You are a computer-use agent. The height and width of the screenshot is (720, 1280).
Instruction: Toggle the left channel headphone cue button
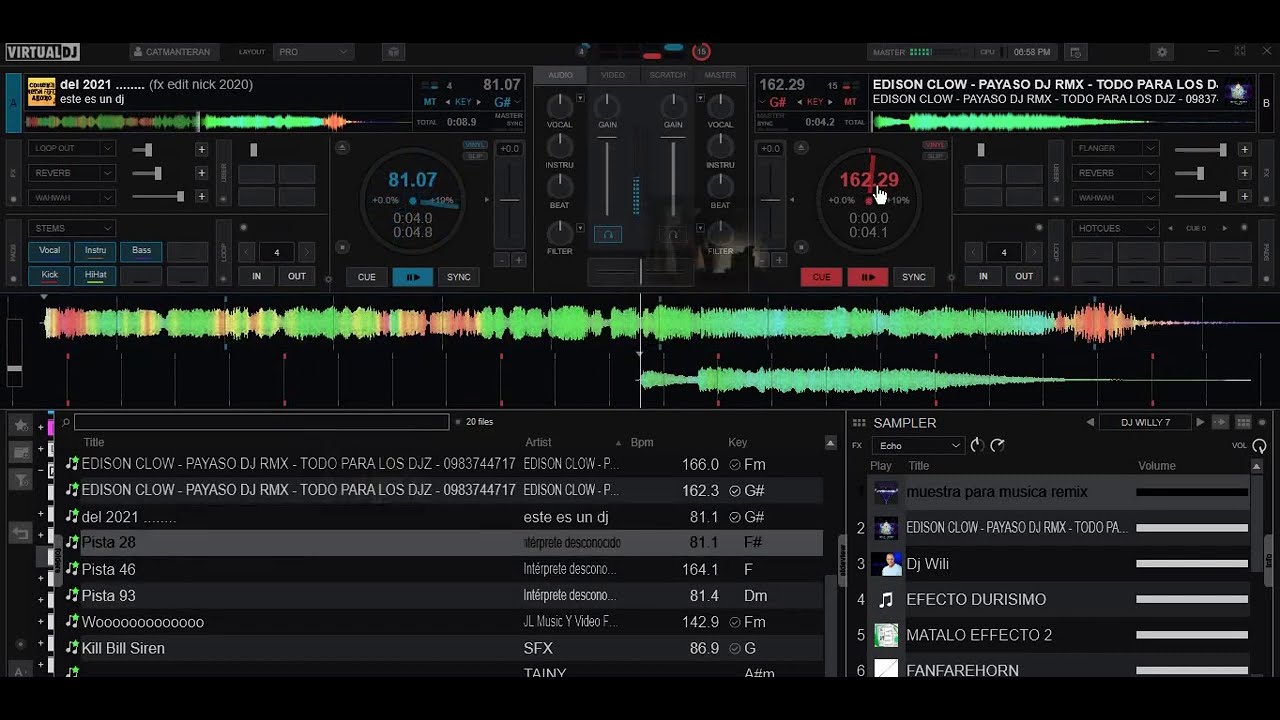608,234
